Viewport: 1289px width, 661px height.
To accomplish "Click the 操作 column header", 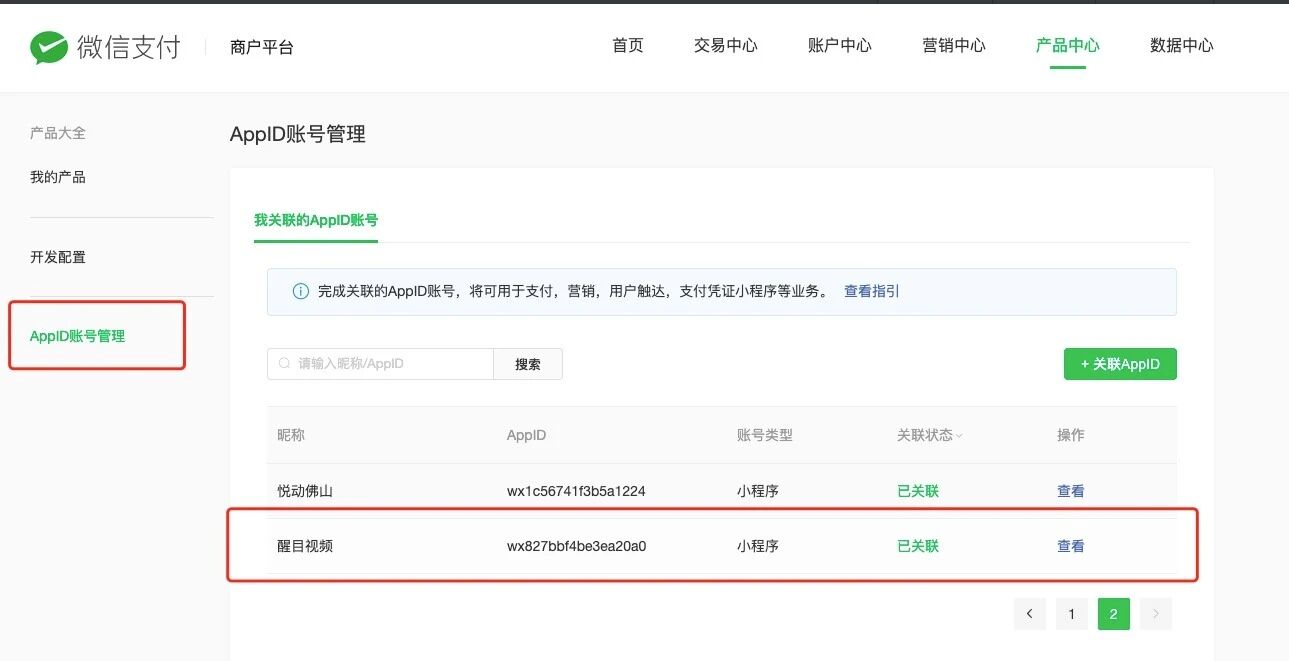I will pos(1071,435).
